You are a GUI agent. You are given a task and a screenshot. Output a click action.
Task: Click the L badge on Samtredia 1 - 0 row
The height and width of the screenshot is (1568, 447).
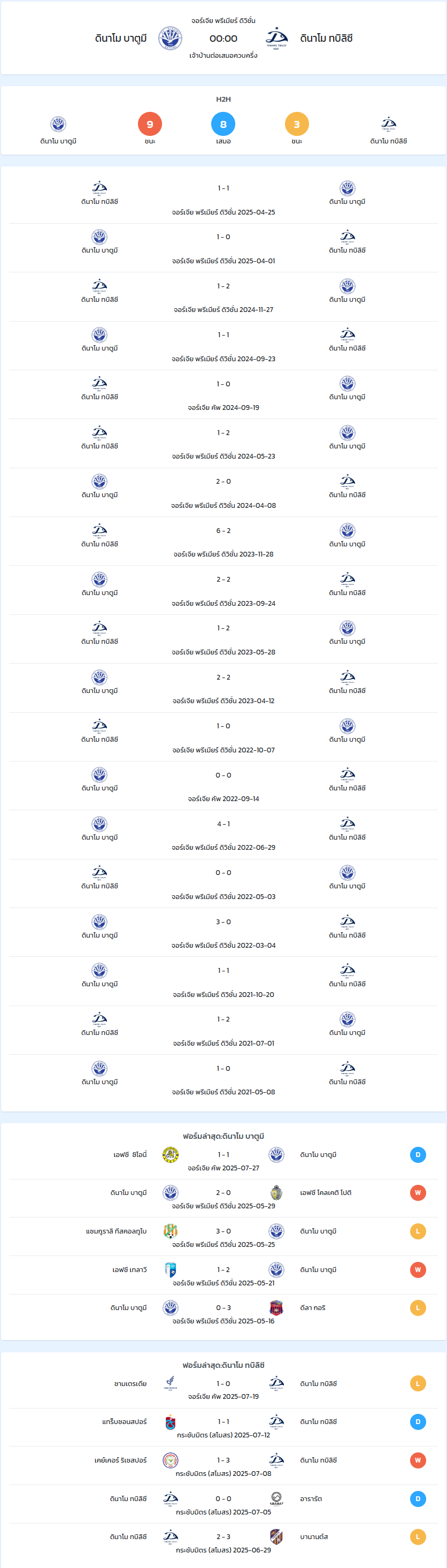click(418, 1384)
